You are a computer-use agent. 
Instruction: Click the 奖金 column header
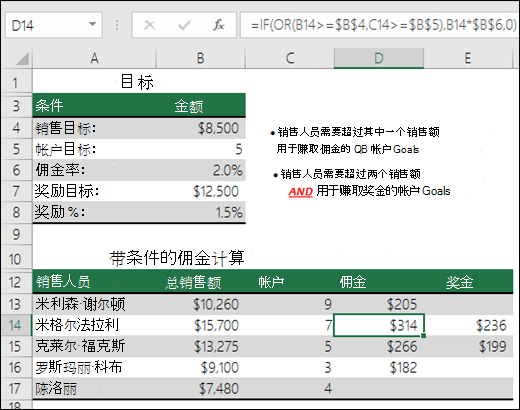pyautogui.click(x=468, y=282)
